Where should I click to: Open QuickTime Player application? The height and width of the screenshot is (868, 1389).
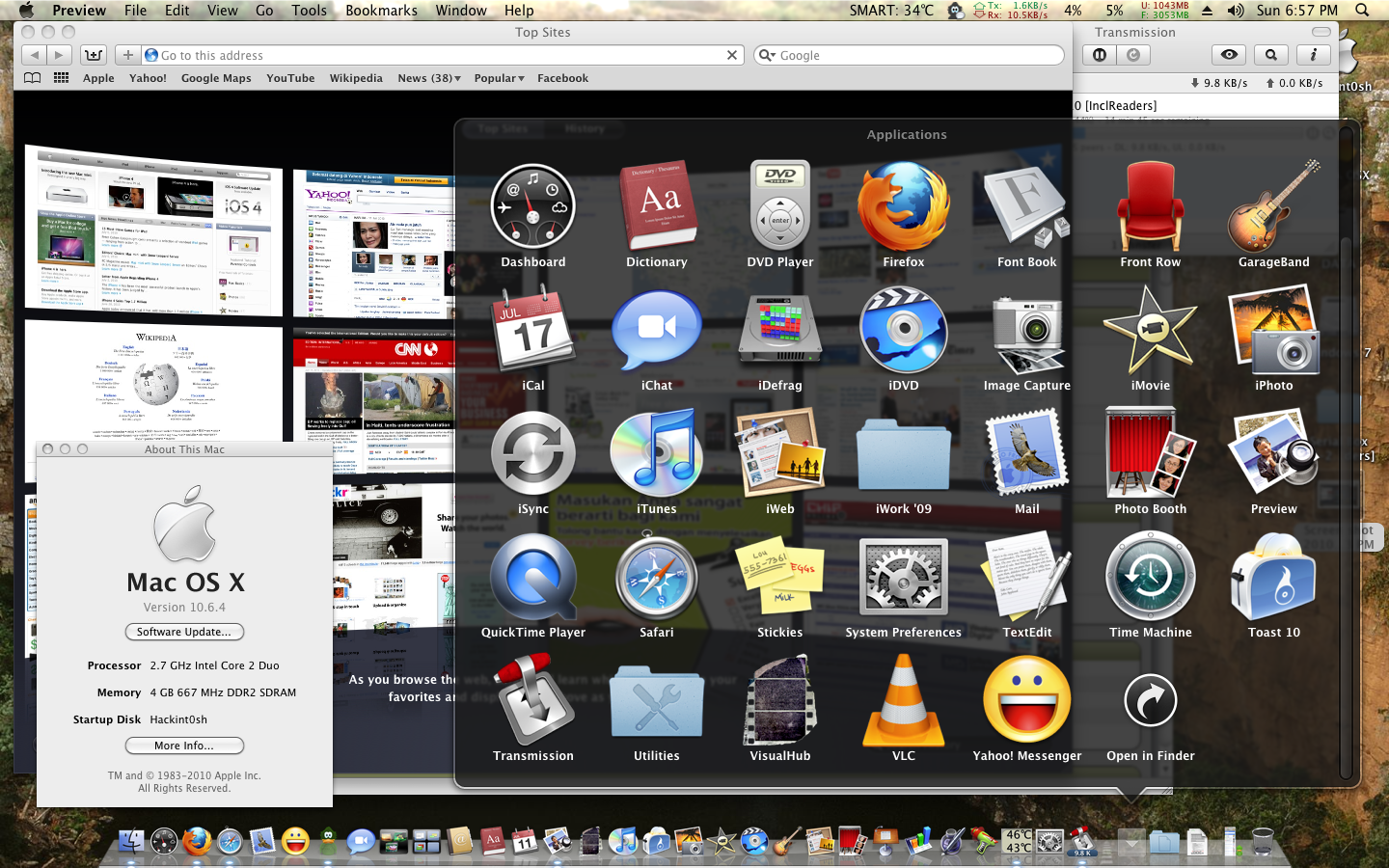tap(532, 577)
